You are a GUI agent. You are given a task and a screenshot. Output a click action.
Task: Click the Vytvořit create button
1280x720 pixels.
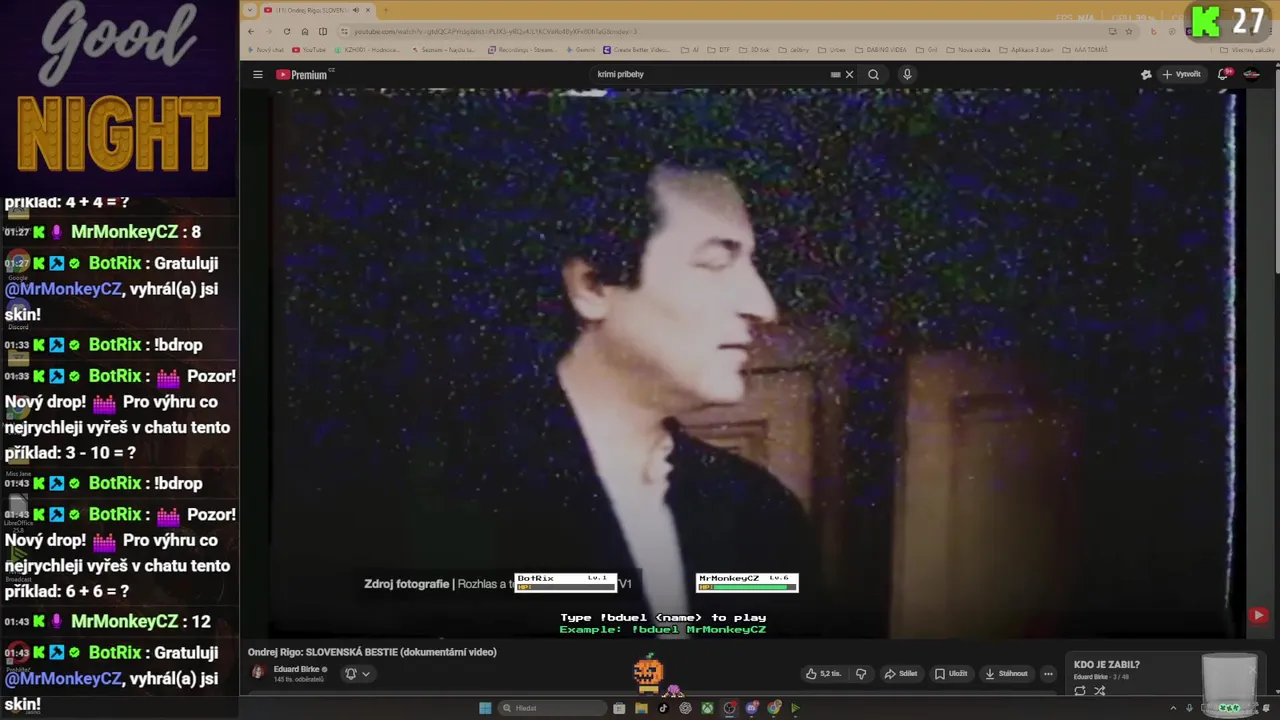coord(1181,74)
